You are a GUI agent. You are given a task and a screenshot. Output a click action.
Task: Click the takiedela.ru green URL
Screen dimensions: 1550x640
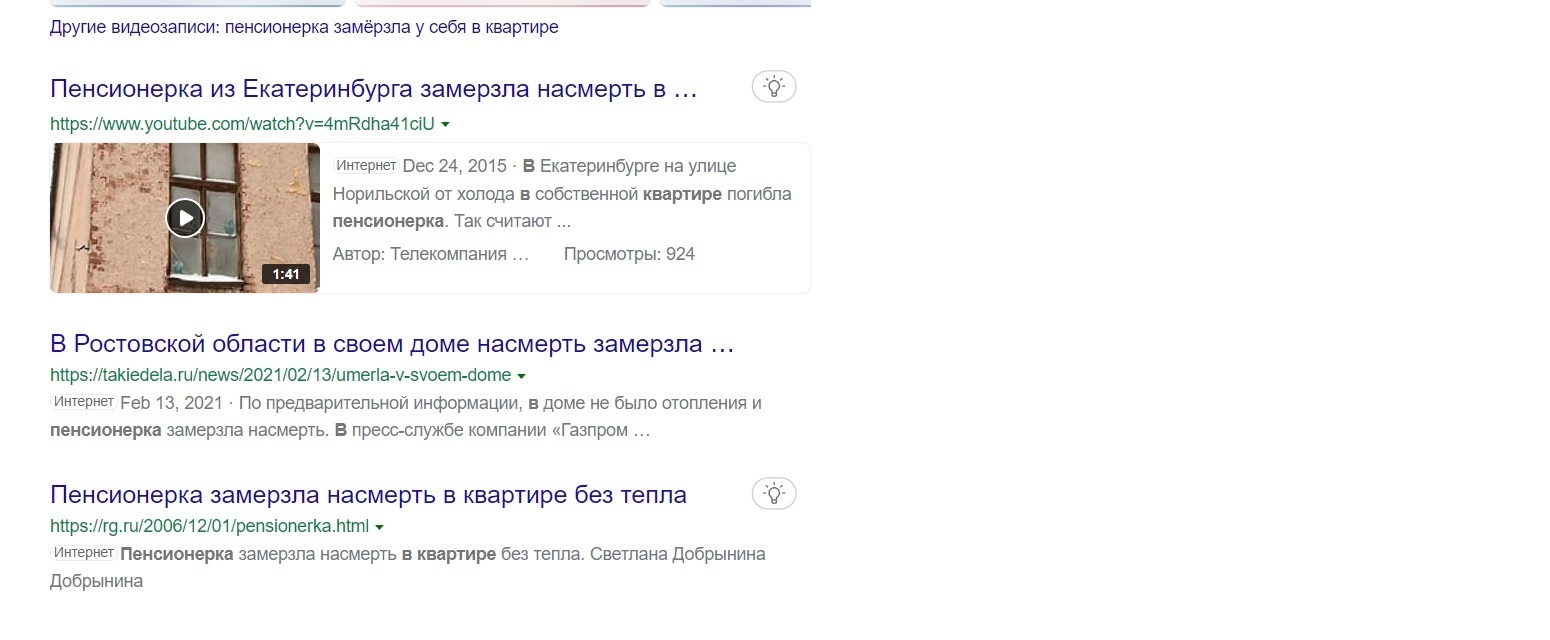[280, 376]
